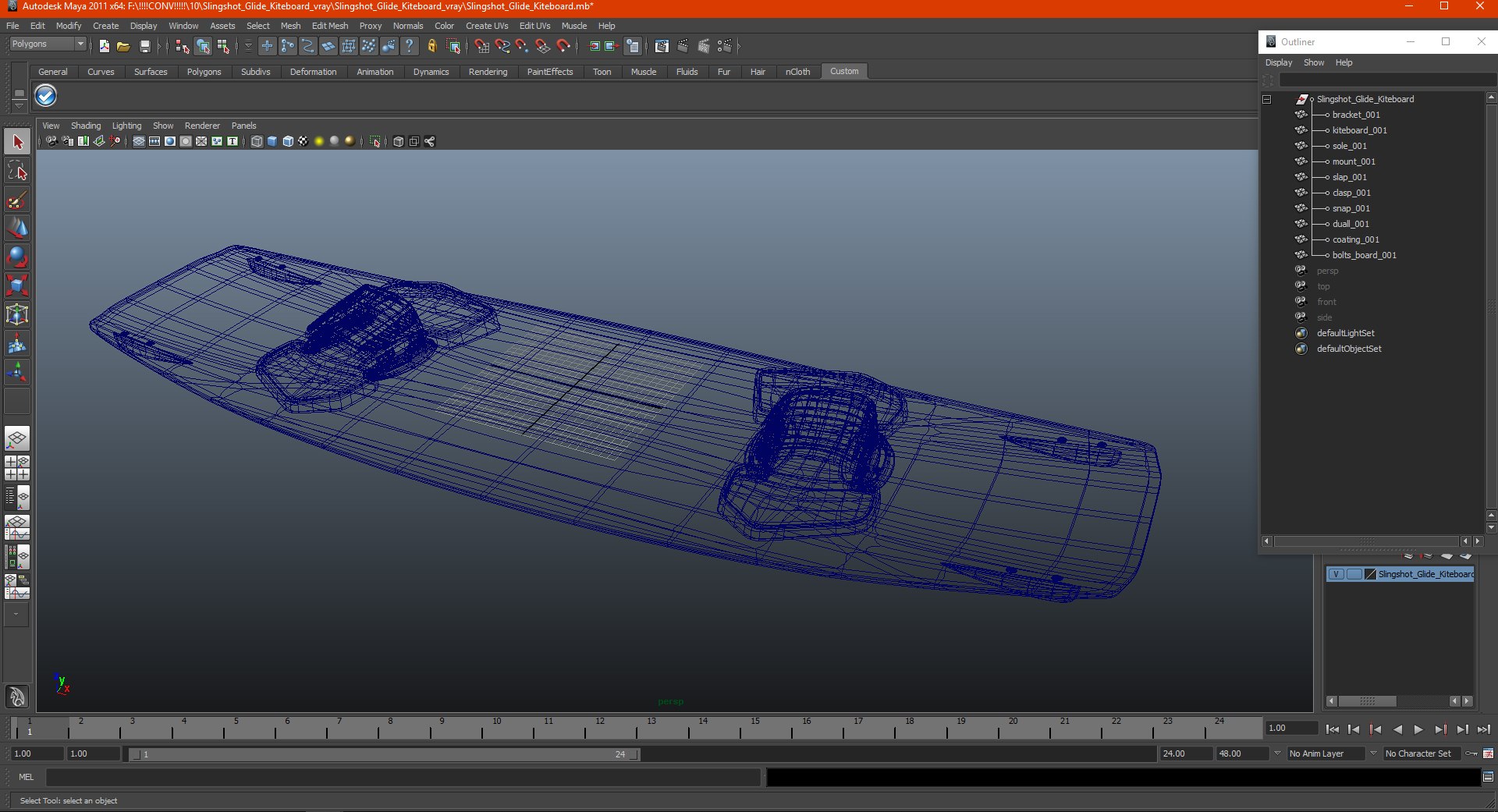The image size is (1498, 812).
Task: Expand the toolbox layout options arrow
Action: point(16,615)
